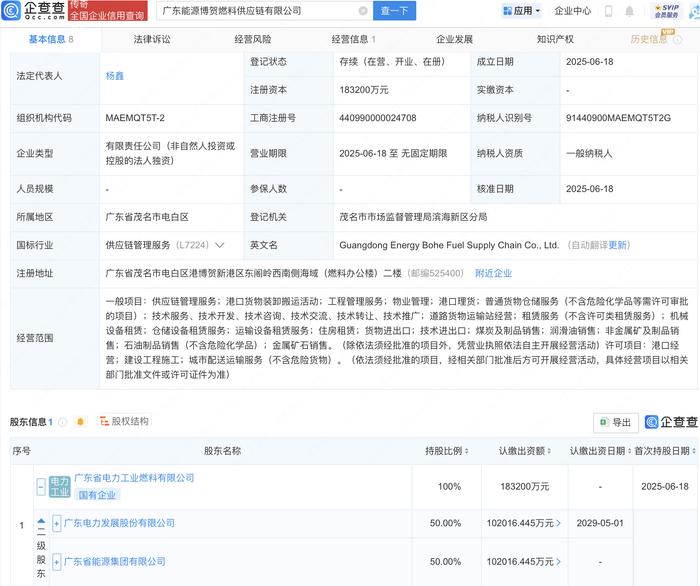Switch to the 企业发展 tab
This screenshot has height=586, width=700.
point(454,40)
